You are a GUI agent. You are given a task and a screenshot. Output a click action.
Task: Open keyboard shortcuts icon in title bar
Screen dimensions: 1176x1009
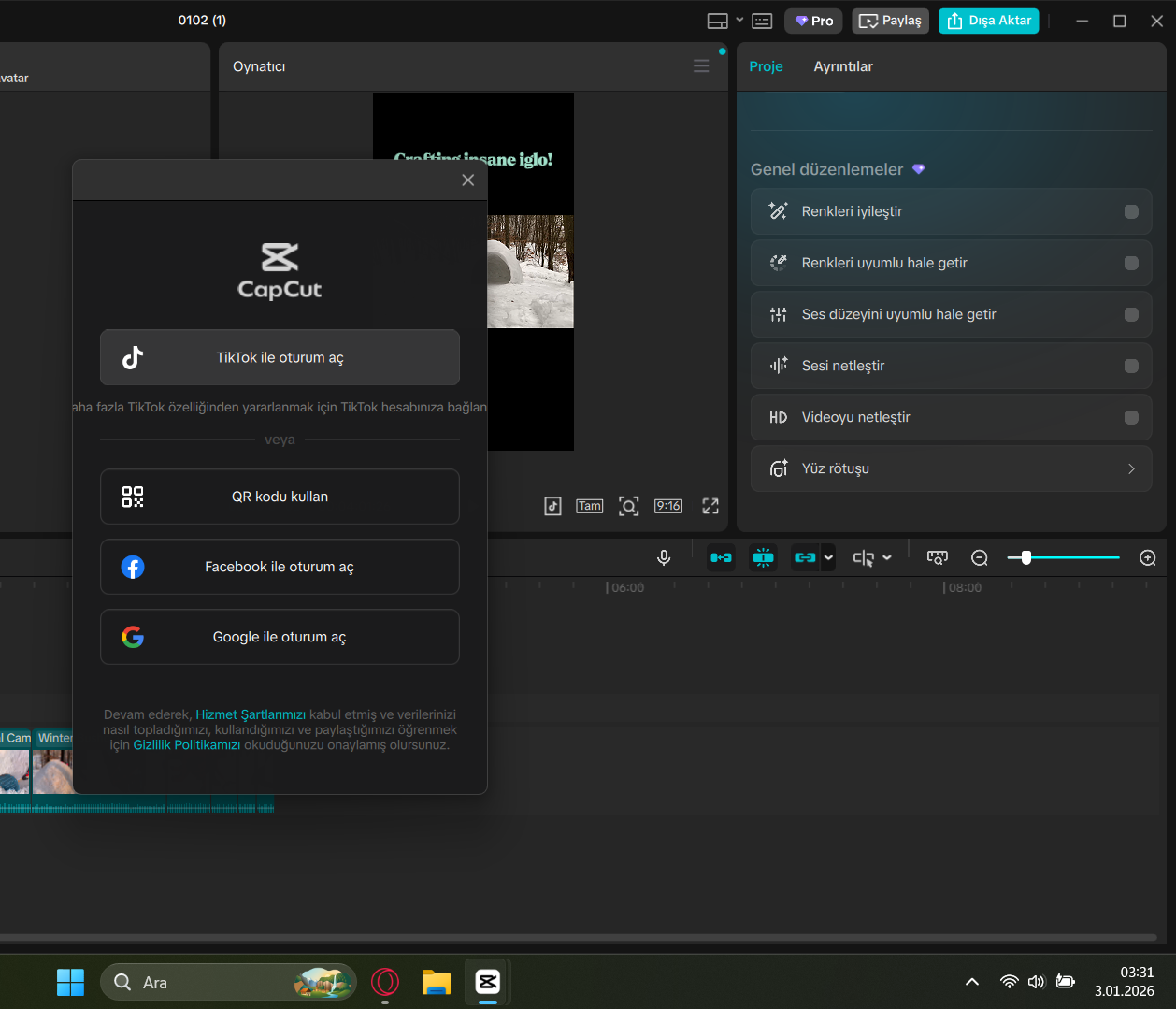tap(762, 21)
